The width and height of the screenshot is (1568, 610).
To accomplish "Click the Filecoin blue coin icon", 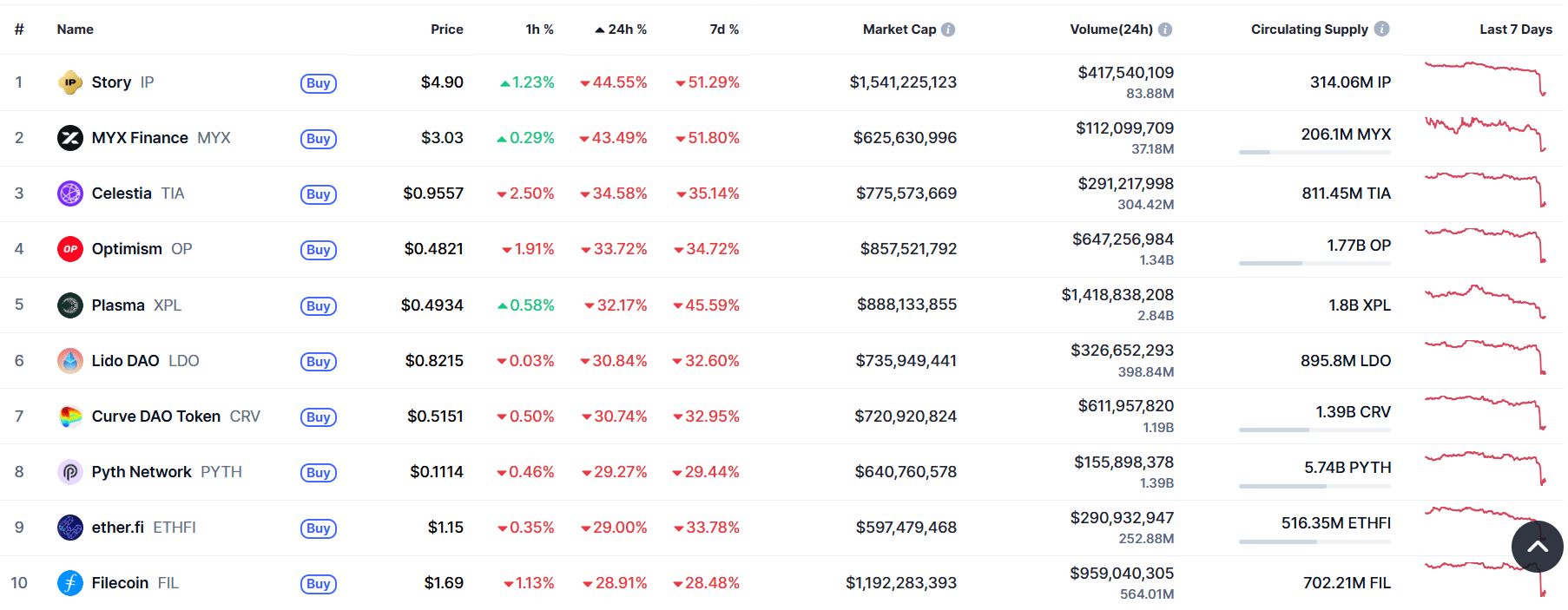I will pyautogui.click(x=69, y=583).
